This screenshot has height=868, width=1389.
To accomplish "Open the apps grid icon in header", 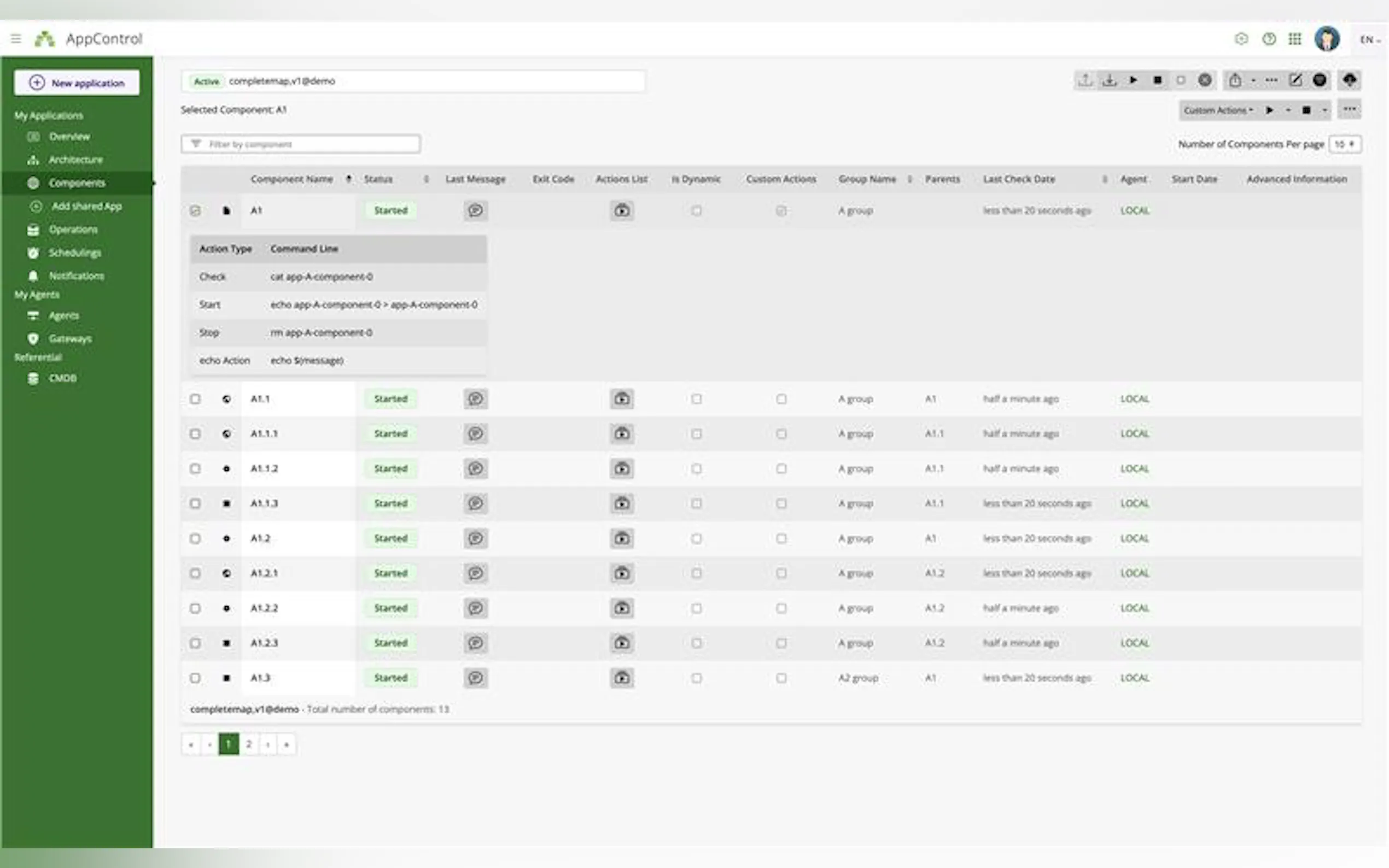I will pyautogui.click(x=1295, y=39).
